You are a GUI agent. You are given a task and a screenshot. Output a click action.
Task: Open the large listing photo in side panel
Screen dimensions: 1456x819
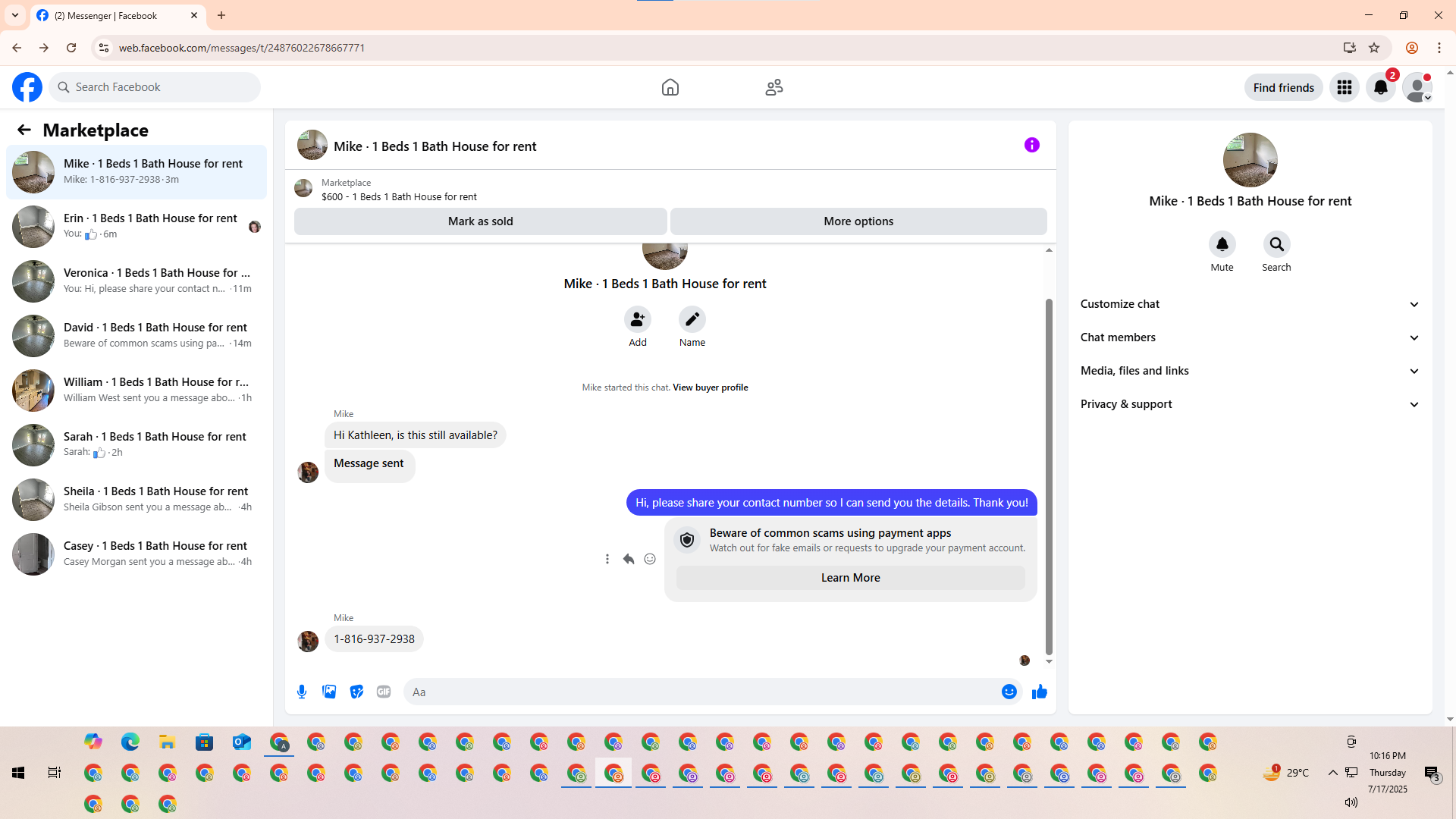coord(1250,160)
